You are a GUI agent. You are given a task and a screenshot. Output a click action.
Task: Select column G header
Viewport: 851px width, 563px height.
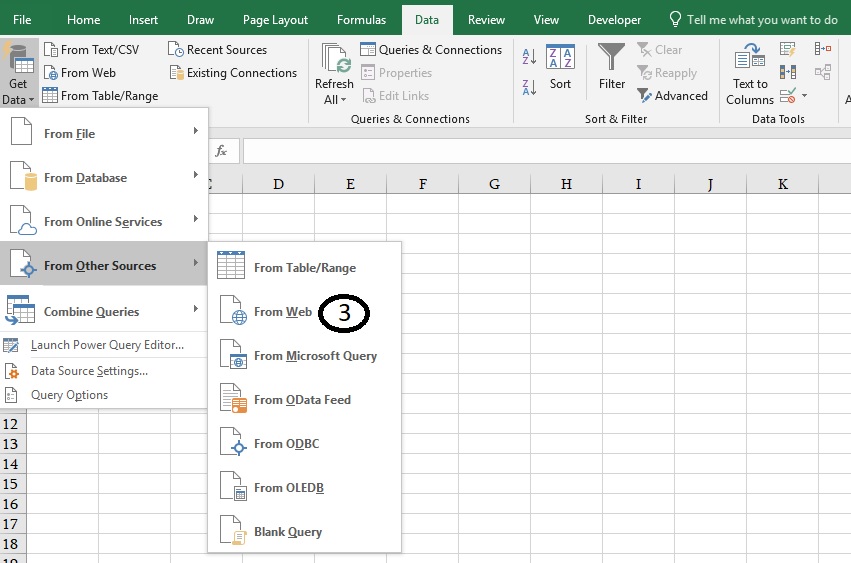(494, 184)
